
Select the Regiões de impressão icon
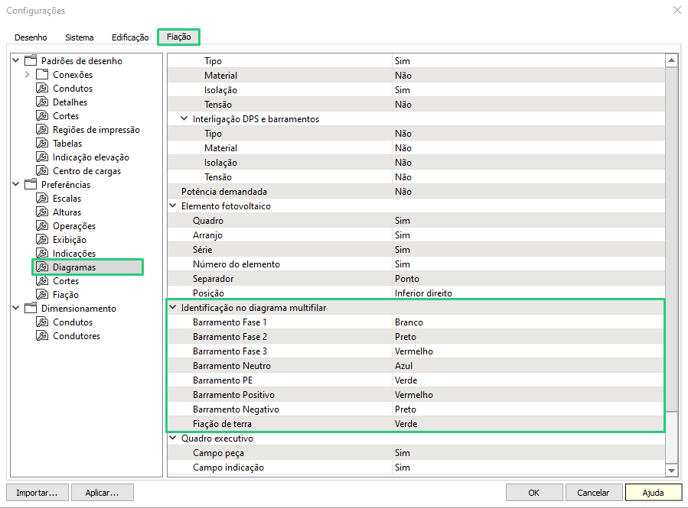pos(42,130)
